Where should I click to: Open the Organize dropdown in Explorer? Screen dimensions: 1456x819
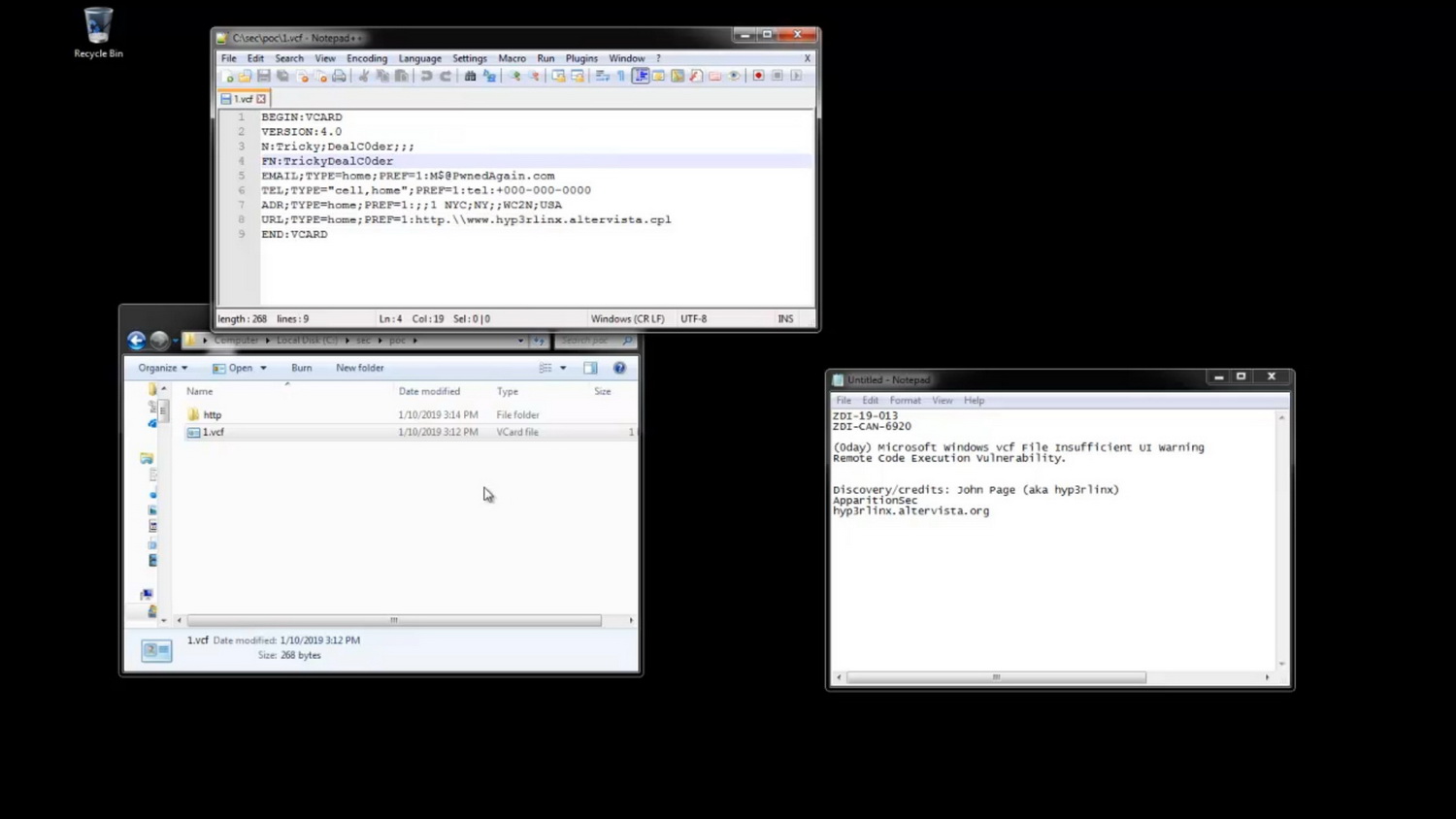pyautogui.click(x=162, y=368)
